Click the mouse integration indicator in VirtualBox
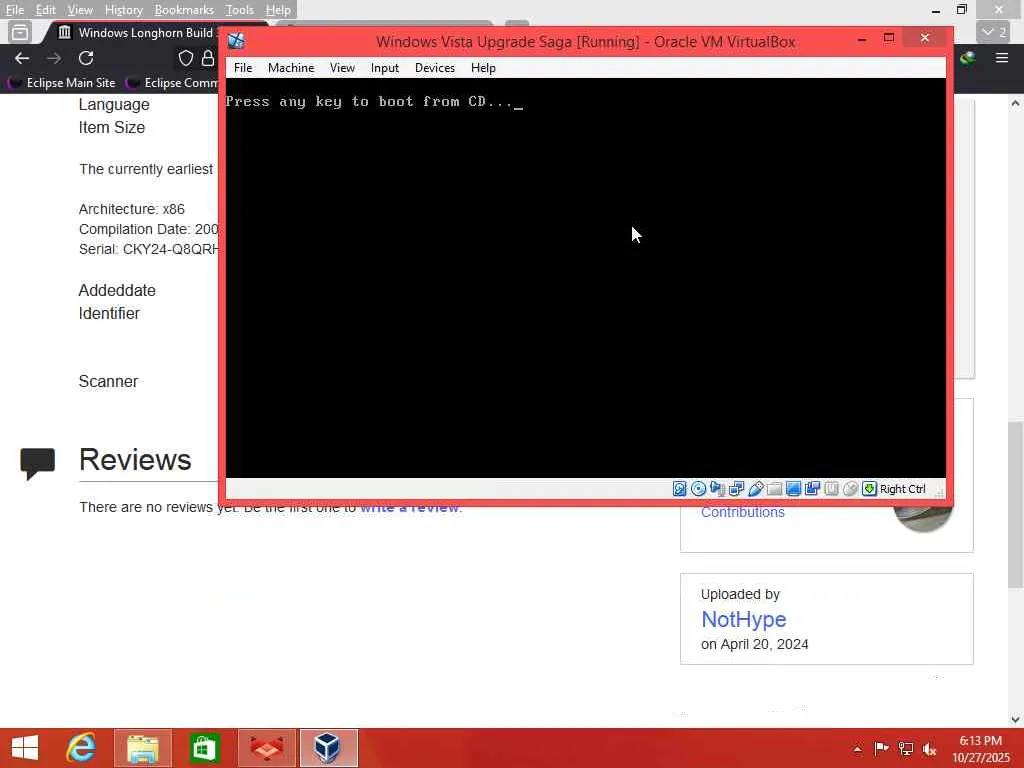 850,488
